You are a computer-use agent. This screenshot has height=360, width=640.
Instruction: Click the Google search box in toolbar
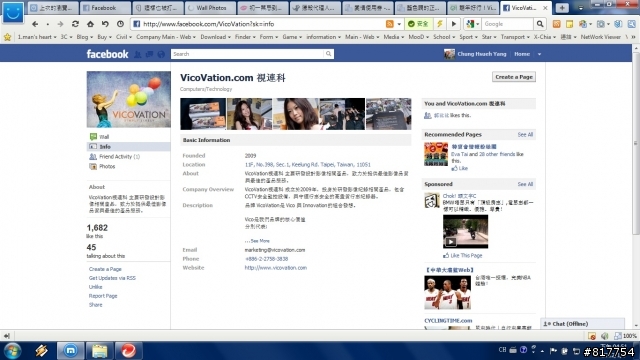click(x=508, y=24)
